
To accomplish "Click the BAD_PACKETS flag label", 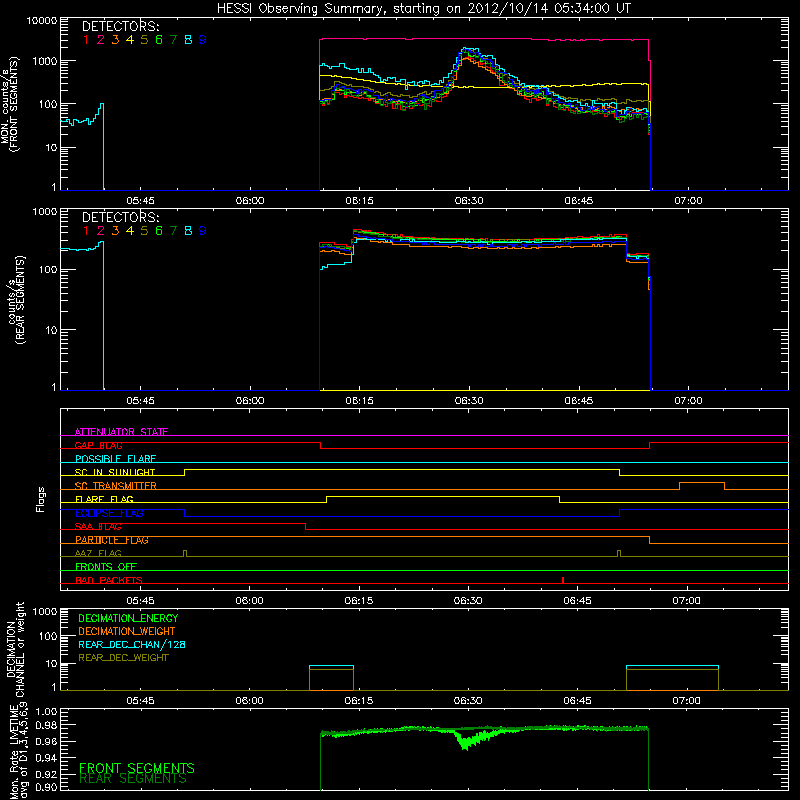I will tap(109, 580).
